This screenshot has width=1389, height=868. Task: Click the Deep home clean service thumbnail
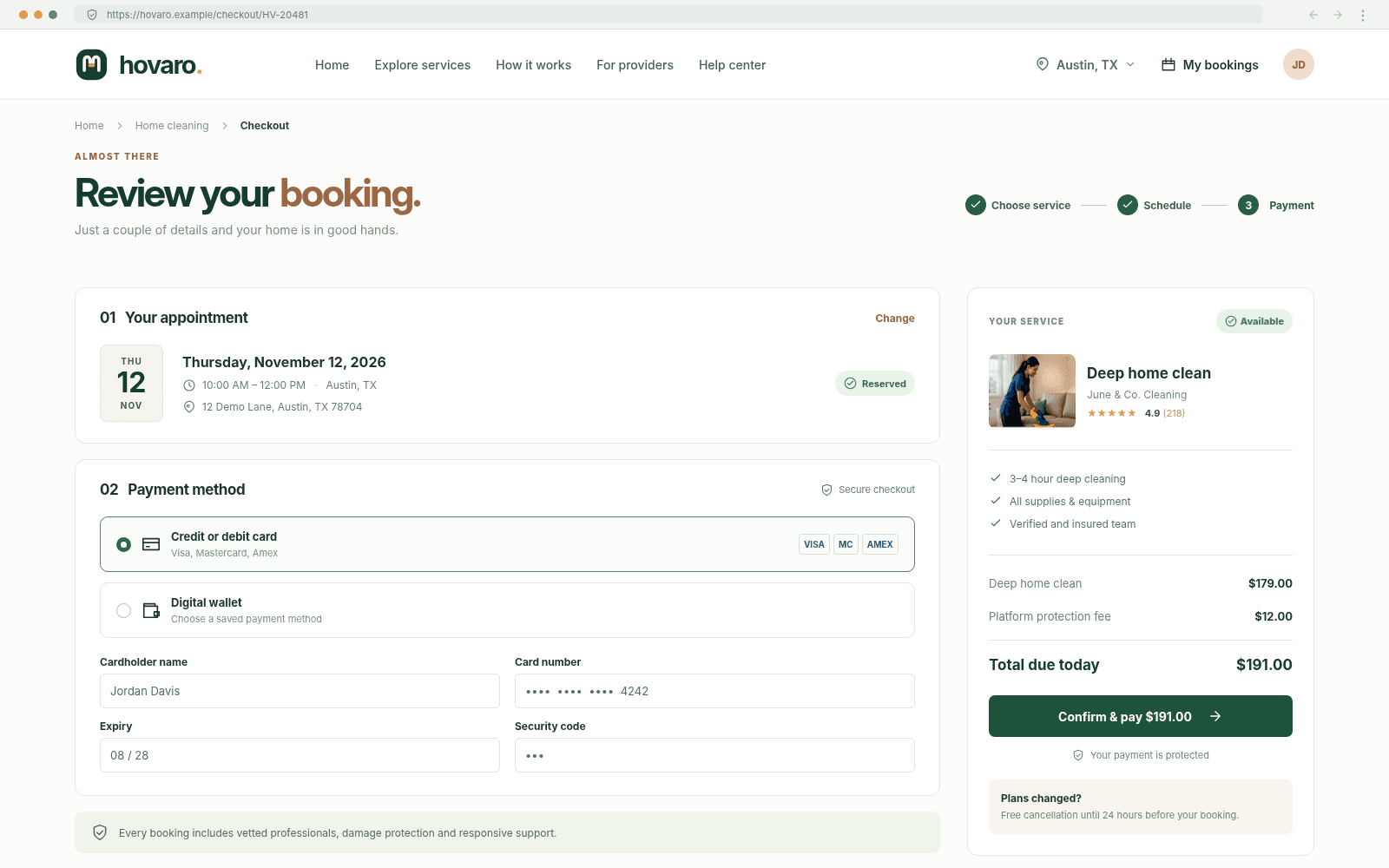pyautogui.click(x=1032, y=391)
